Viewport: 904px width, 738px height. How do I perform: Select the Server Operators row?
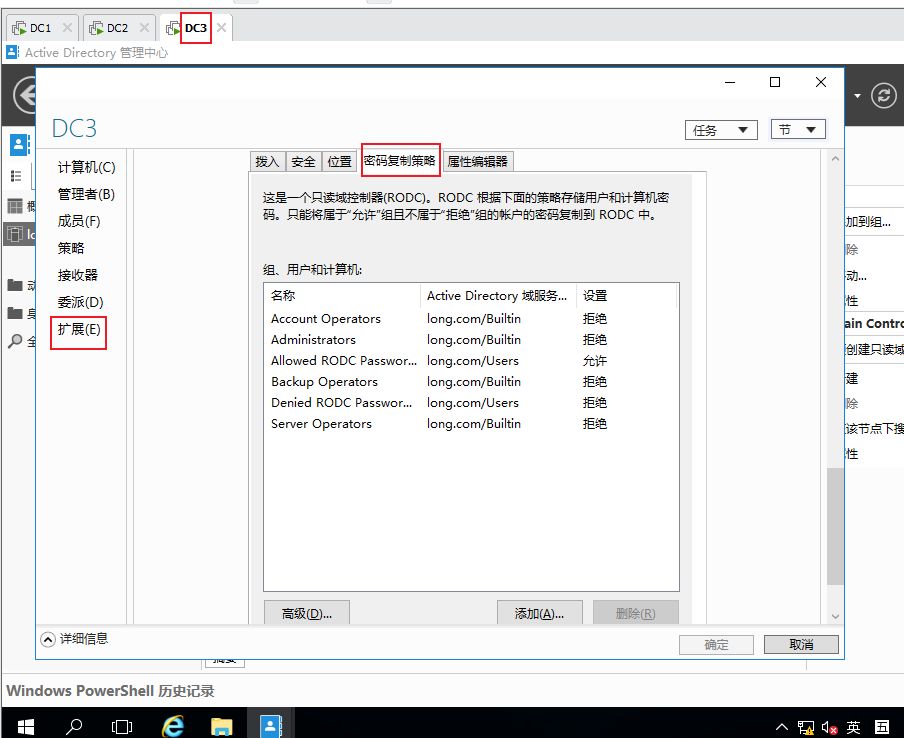click(x=470, y=424)
